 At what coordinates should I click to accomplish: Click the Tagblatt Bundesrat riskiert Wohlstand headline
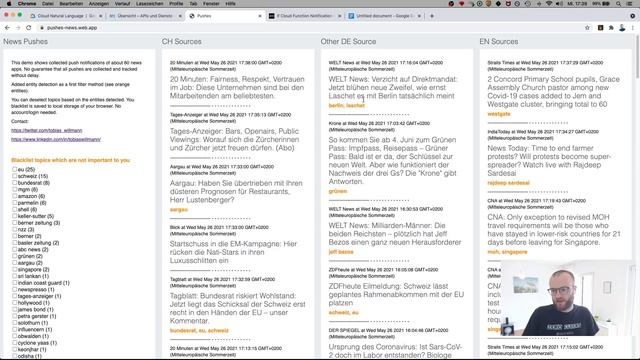pos(238,308)
